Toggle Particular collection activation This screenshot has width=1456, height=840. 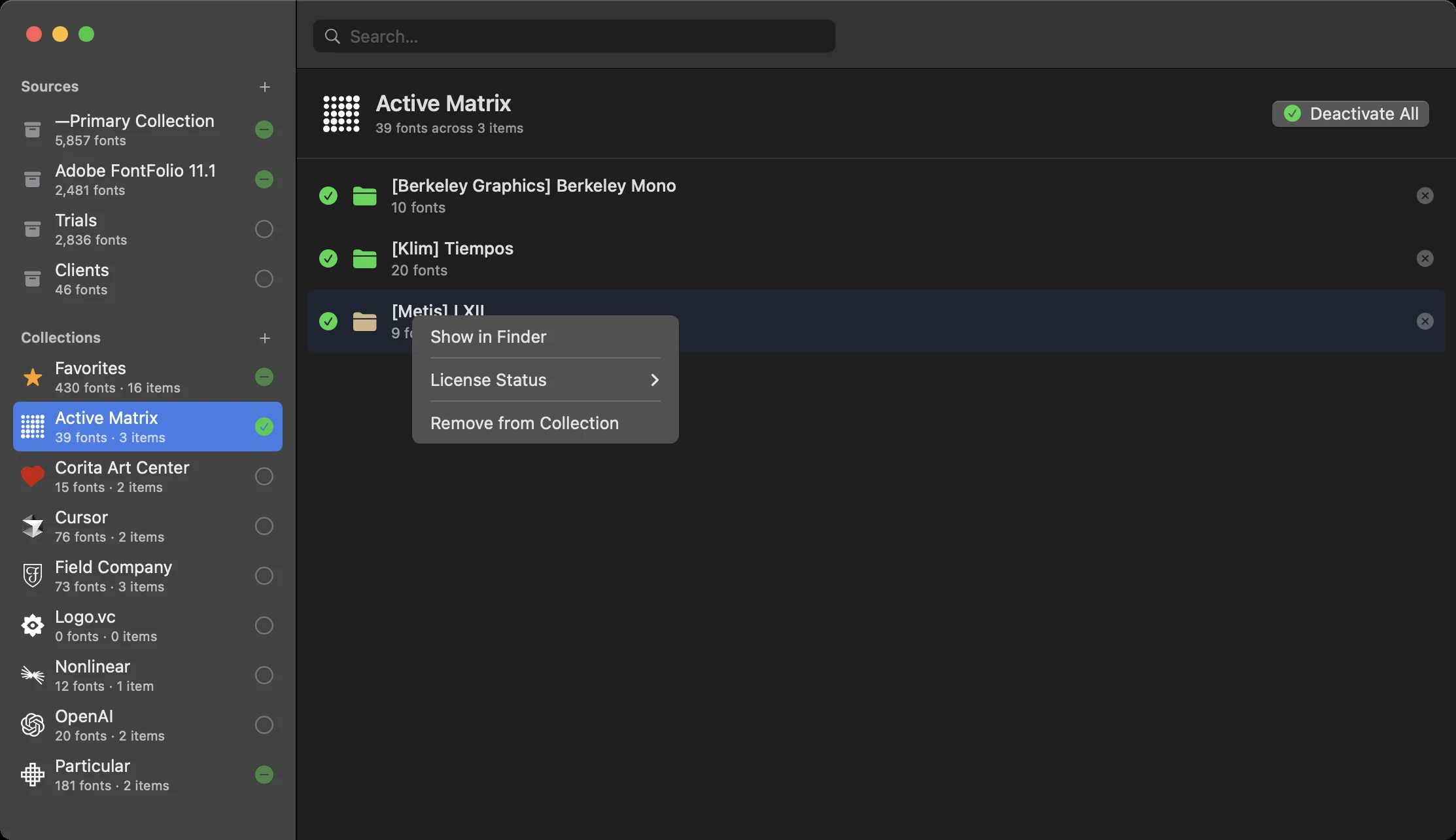point(264,775)
